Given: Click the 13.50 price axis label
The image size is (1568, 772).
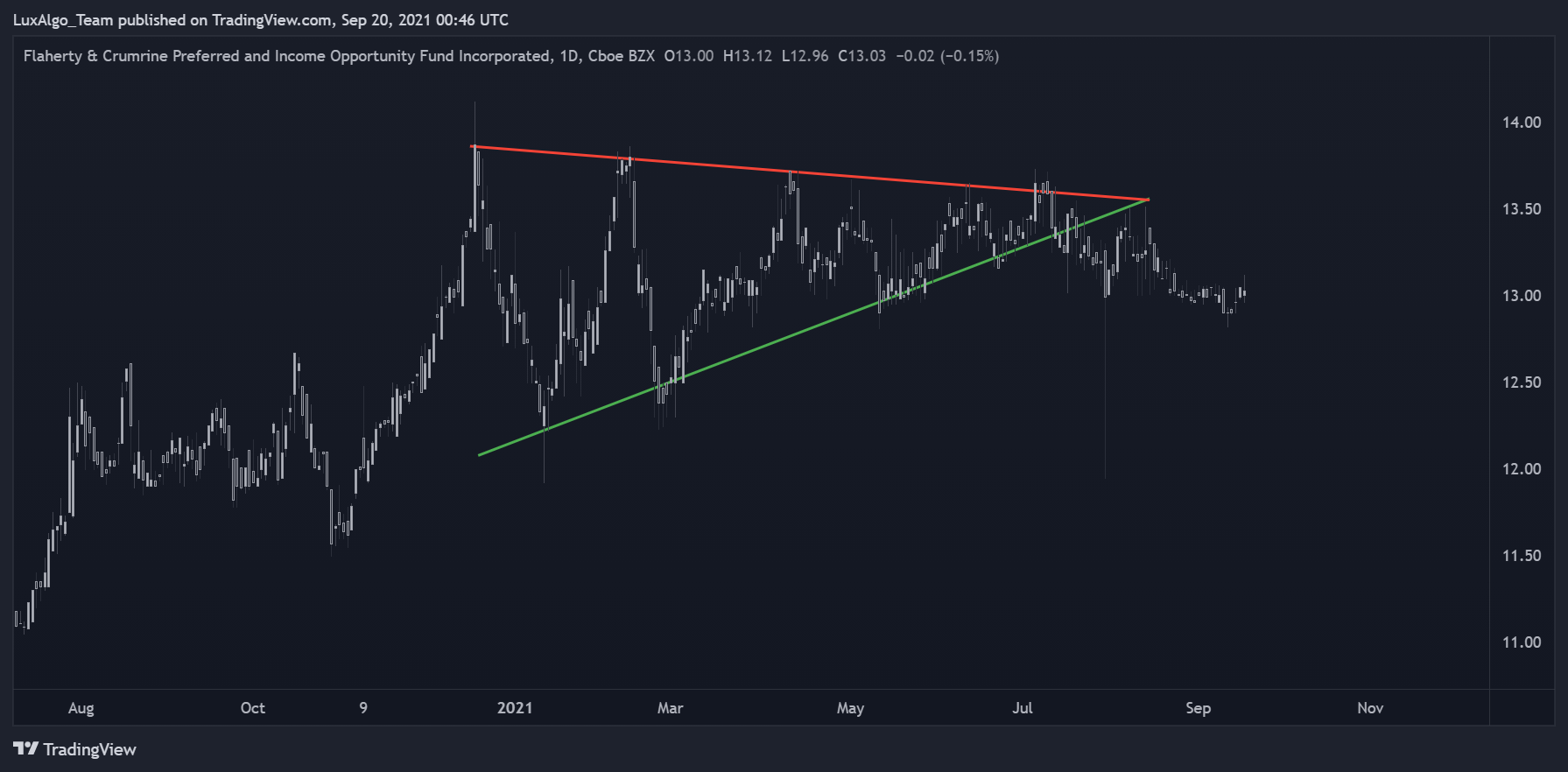Looking at the screenshot, I should tap(1522, 209).
